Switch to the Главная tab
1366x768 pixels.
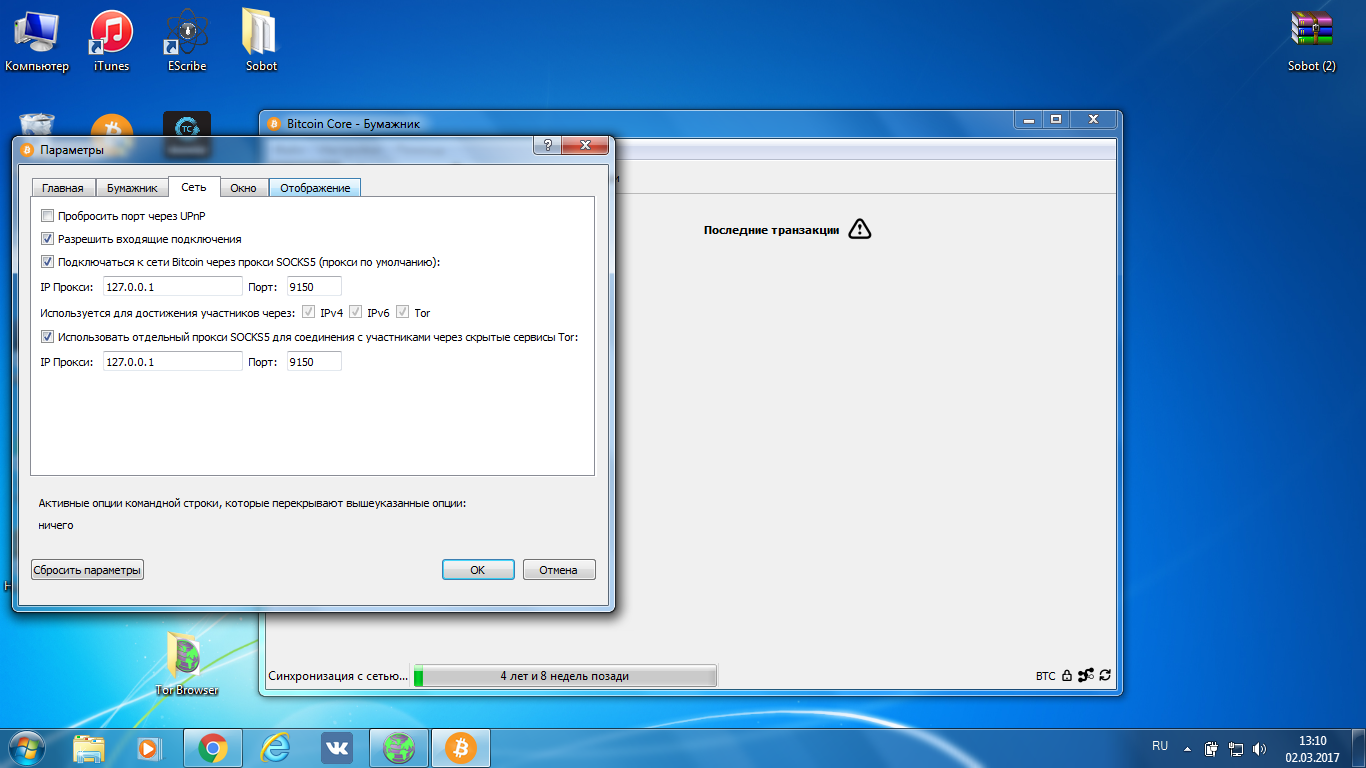pos(63,188)
